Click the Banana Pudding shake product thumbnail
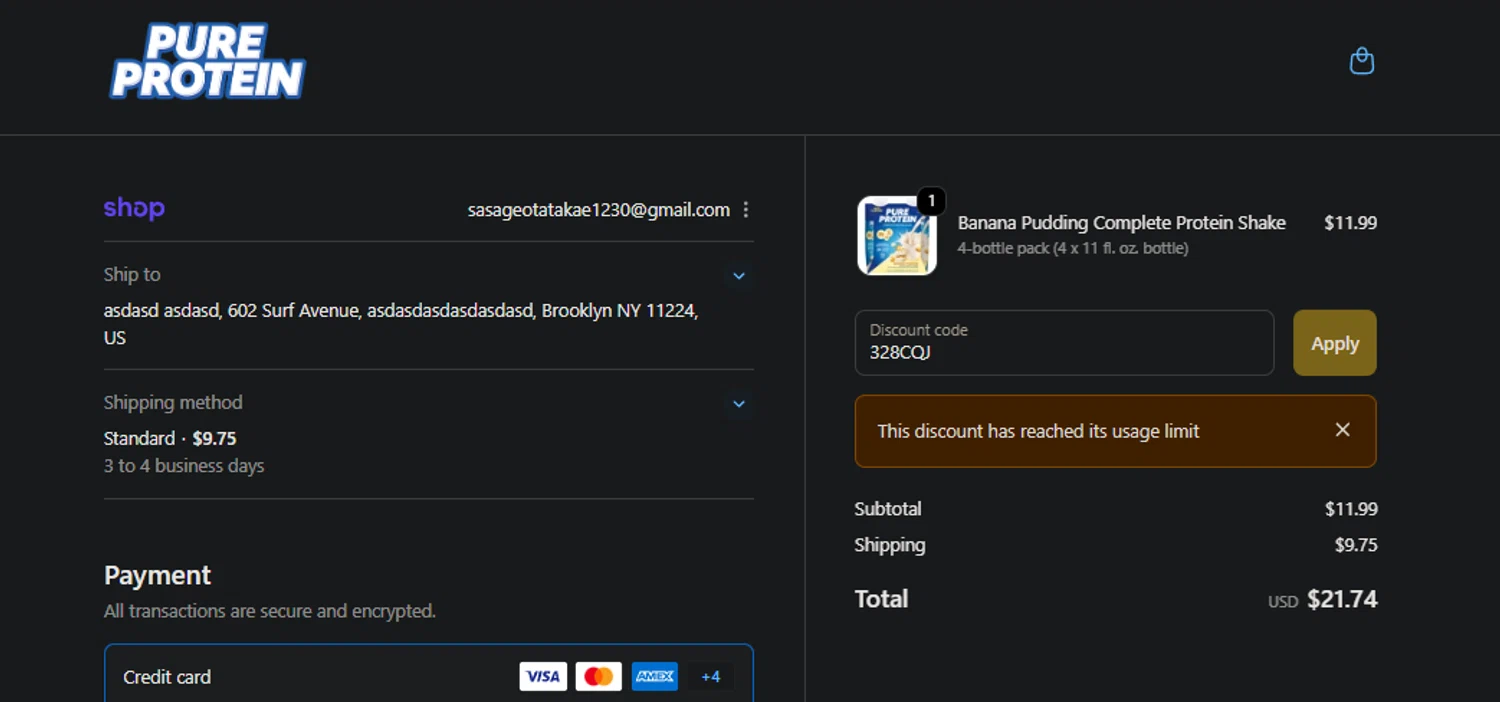The width and height of the screenshot is (1500, 702). (x=897, y=236)
